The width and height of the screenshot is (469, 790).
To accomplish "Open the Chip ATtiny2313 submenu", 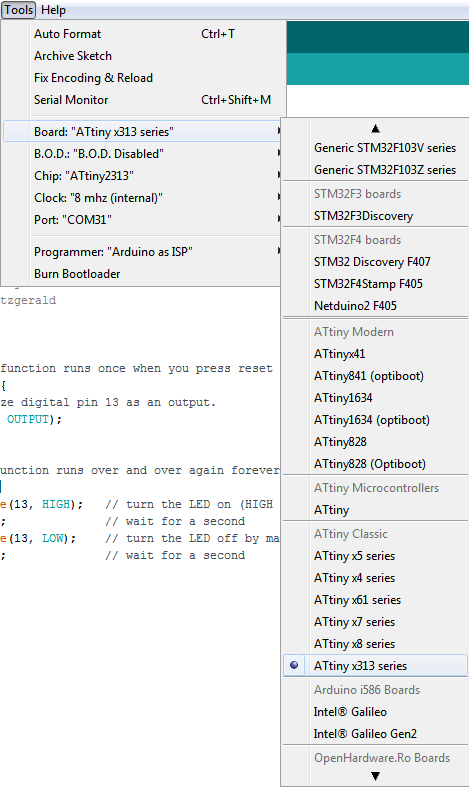I will coord(142,176).
